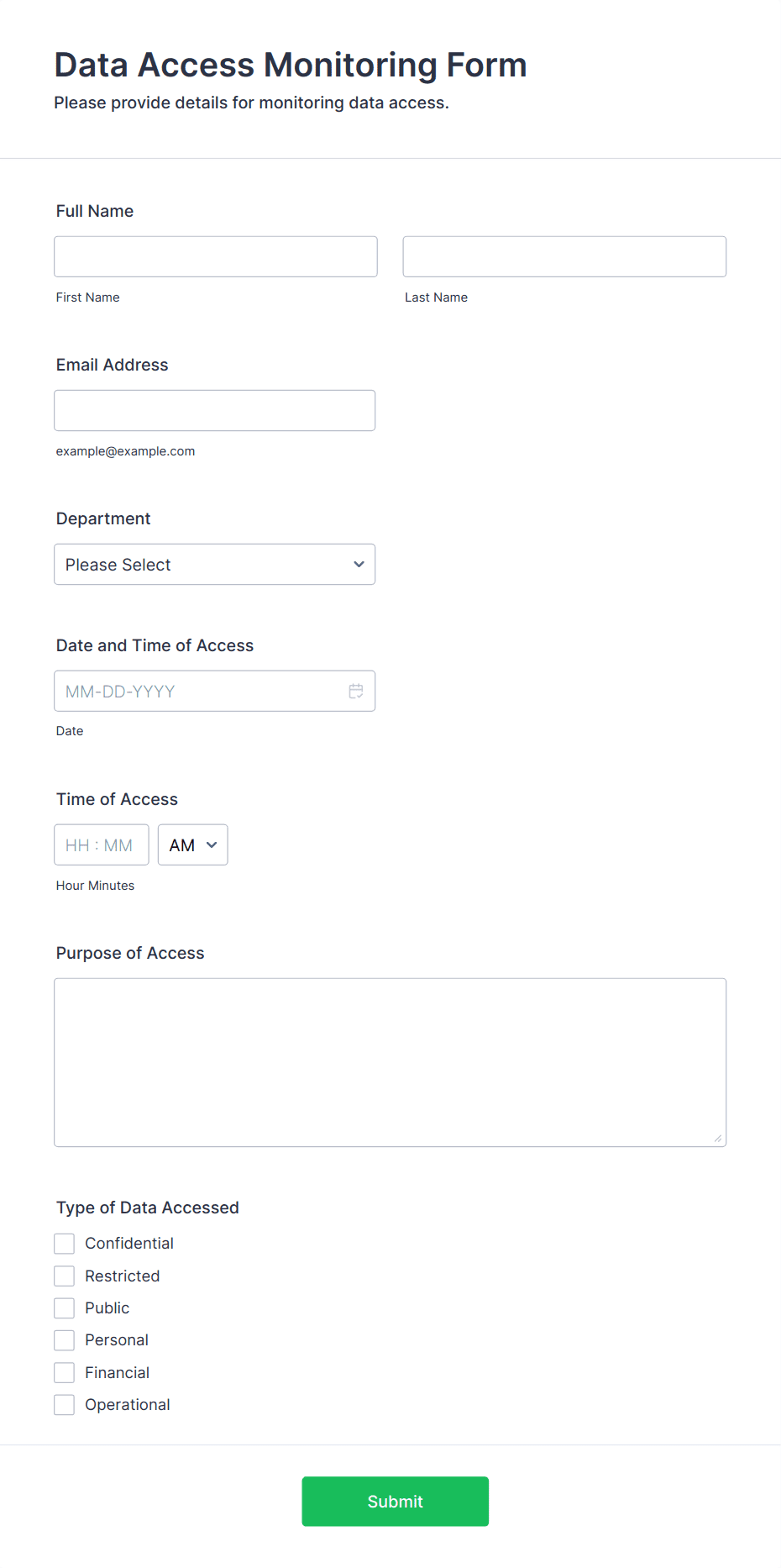Focus the First Name field
This screenshot has height=1568, width=781.
[216, 256]
